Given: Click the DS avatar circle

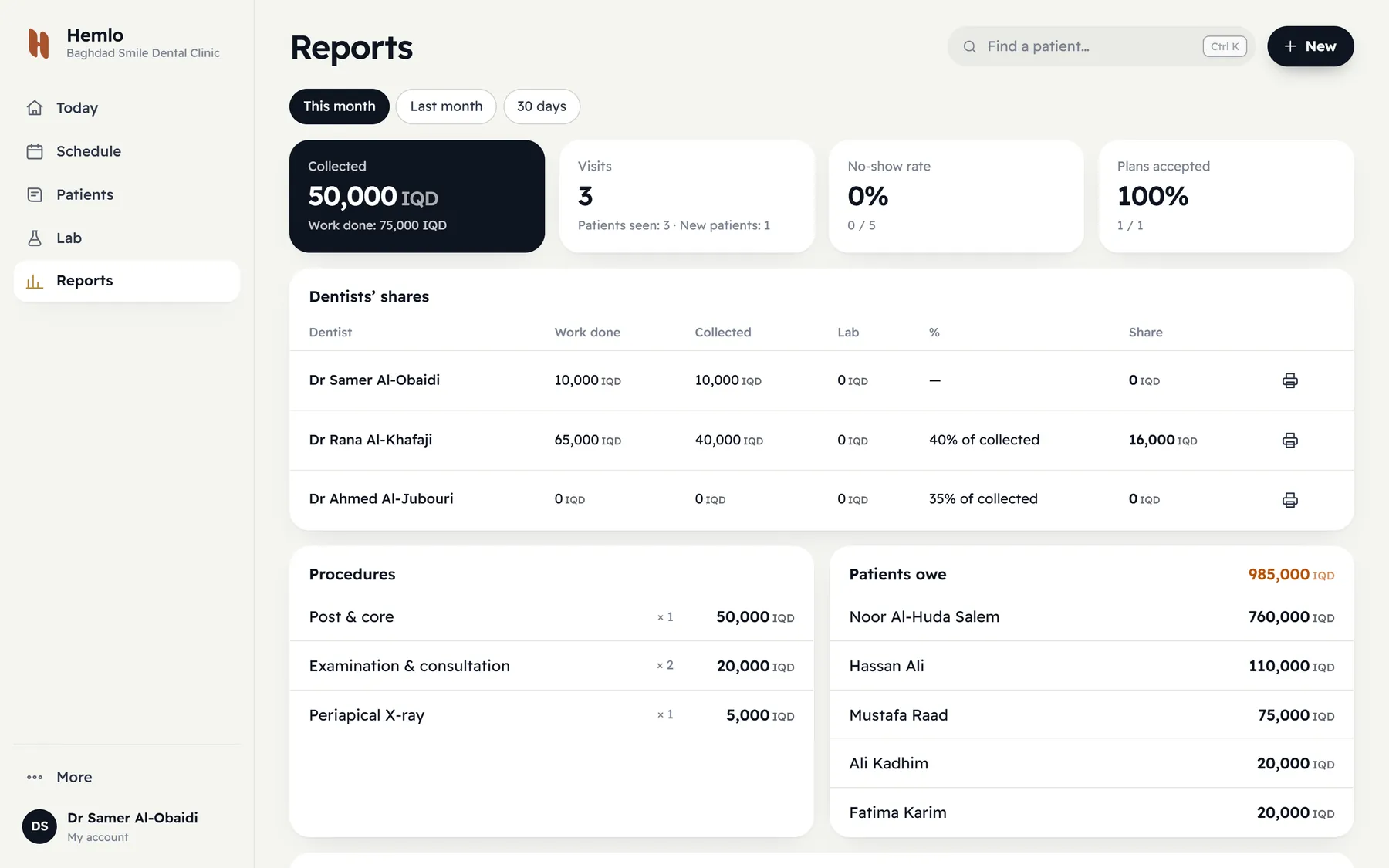Looking at the screenshot, I should (39, 826).
